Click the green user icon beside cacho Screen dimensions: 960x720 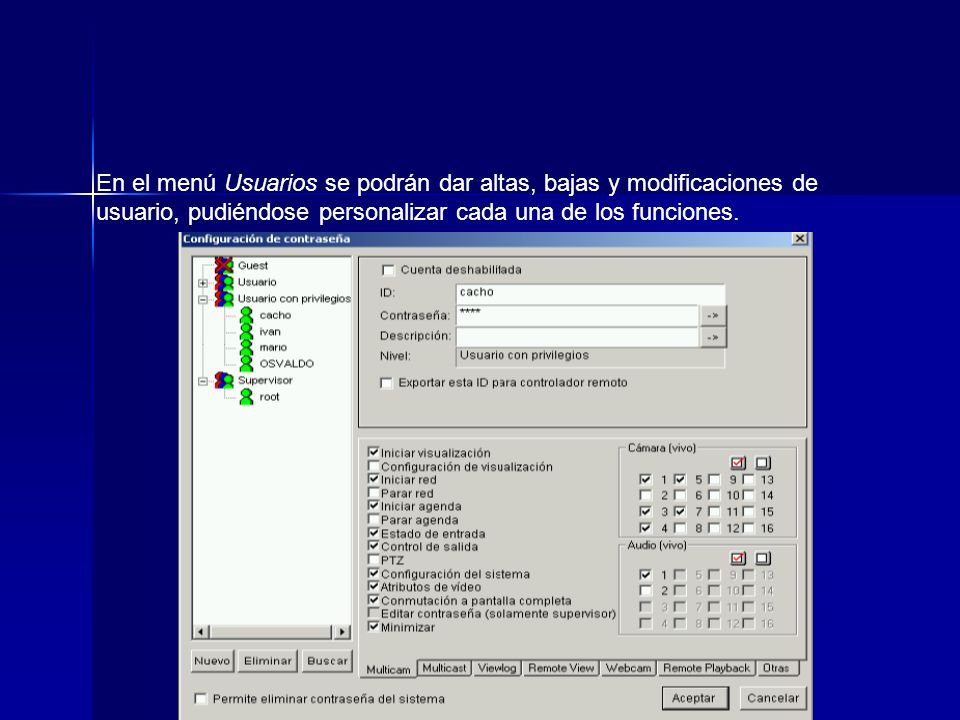click(246, 315)
